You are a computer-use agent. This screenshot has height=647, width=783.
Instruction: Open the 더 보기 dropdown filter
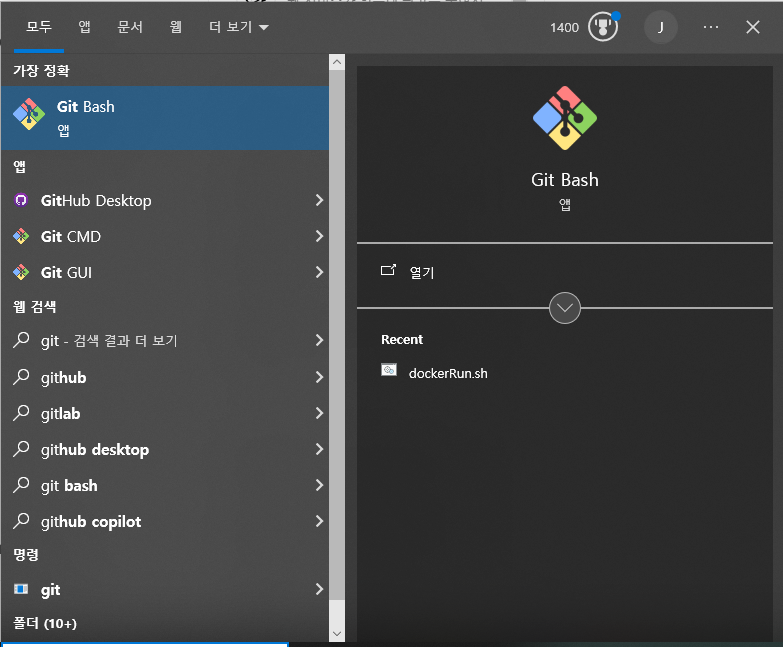[x=239, y=27]
